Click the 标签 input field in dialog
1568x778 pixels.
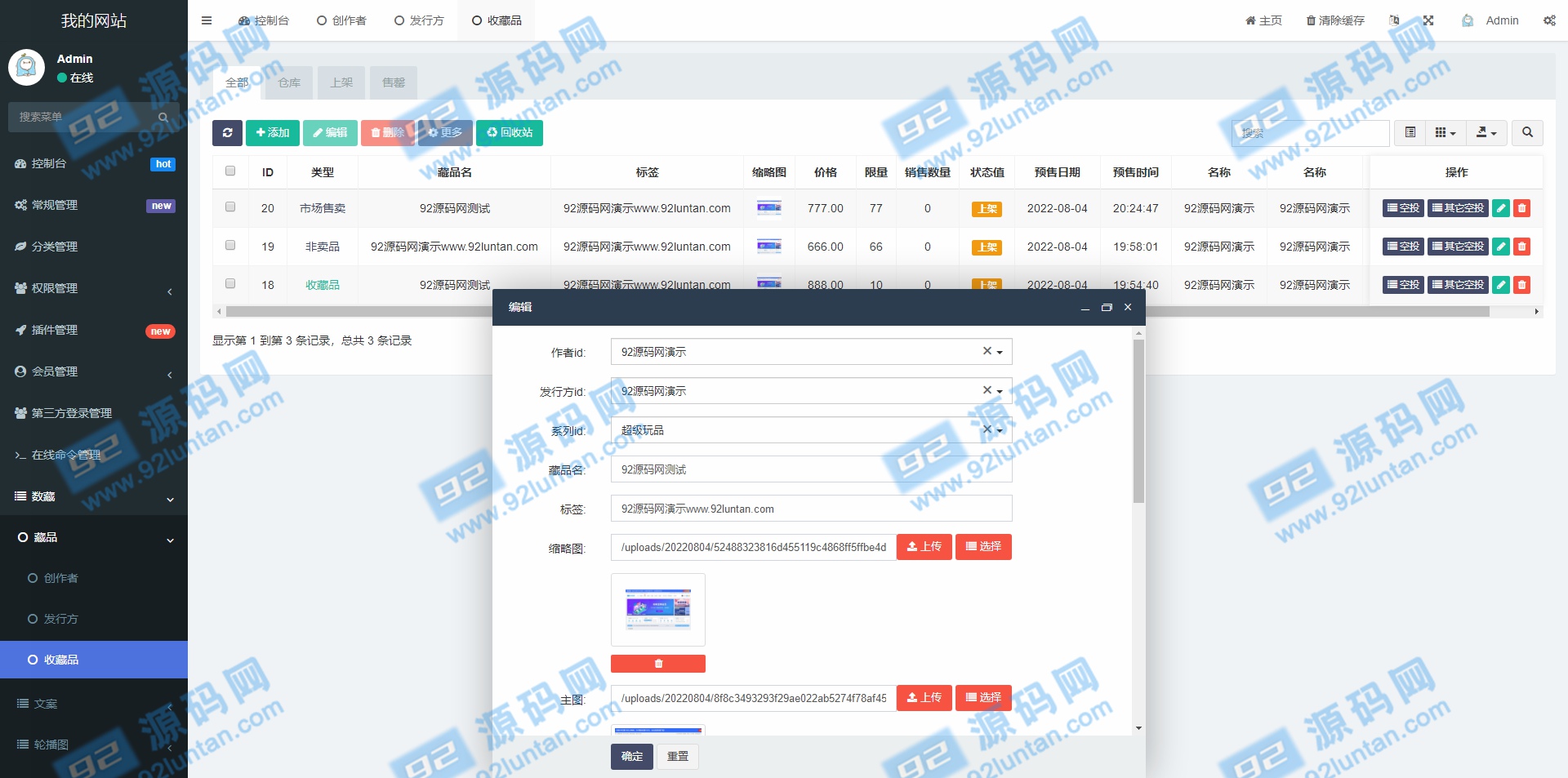click(x=811, y=509)
